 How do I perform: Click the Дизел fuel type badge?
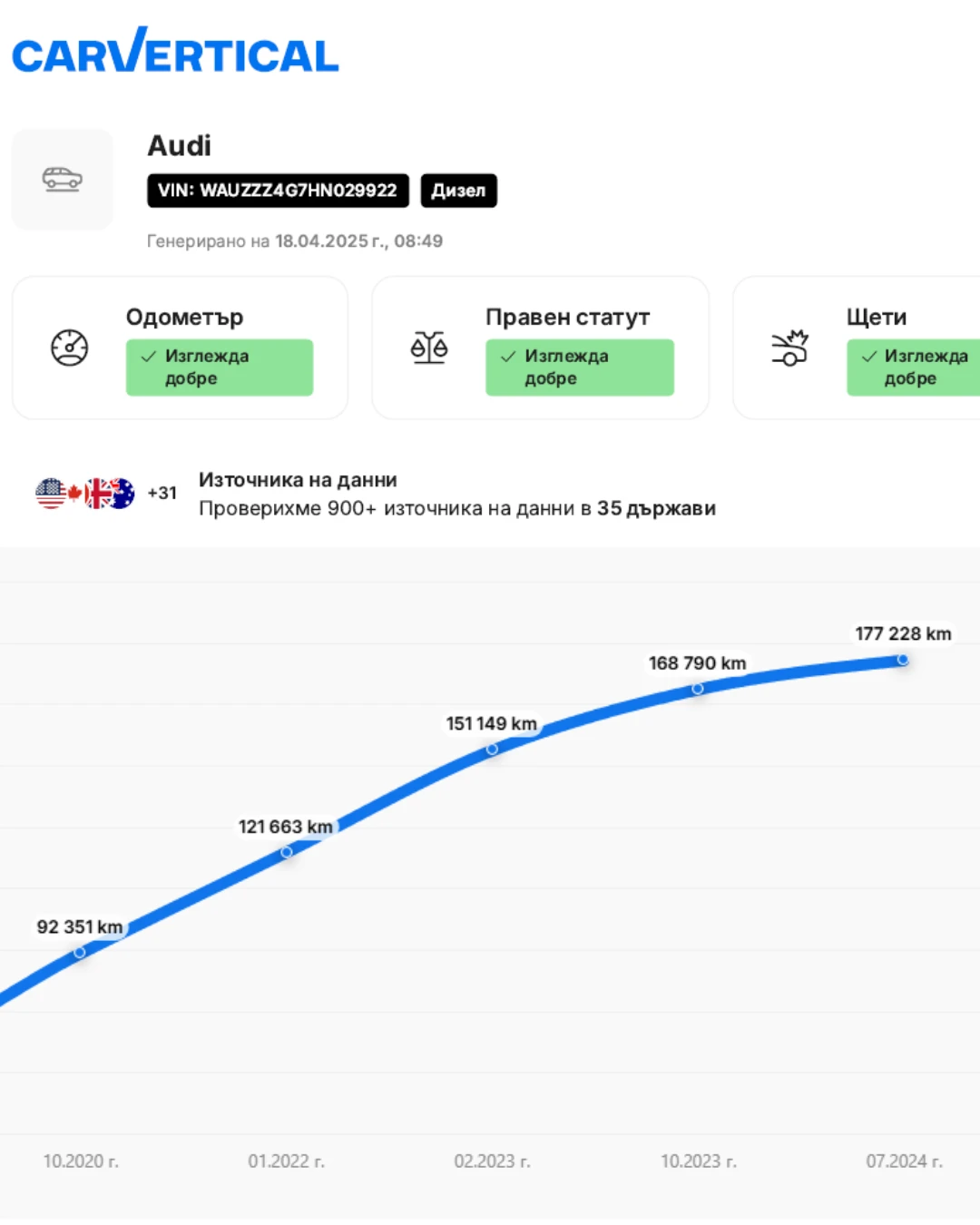[458, 191]
